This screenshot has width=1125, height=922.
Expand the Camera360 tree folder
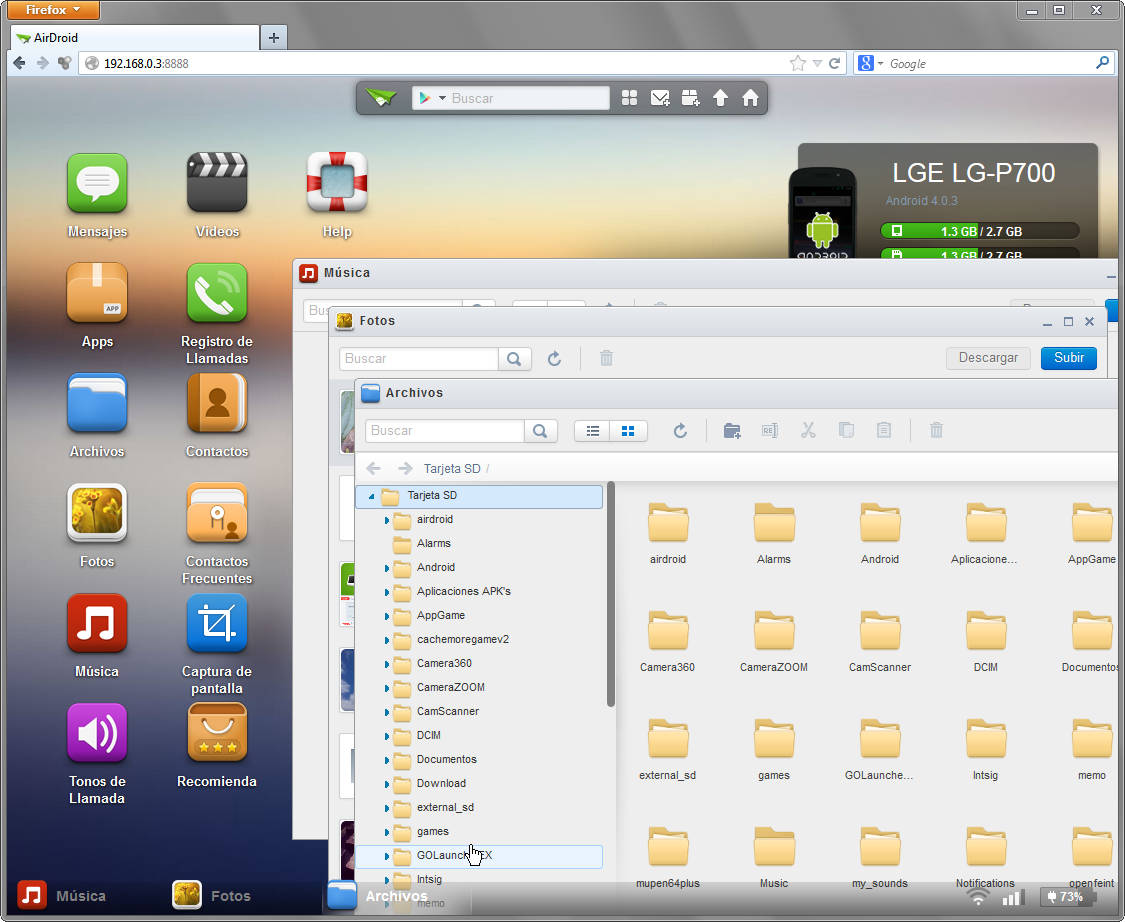pos(387,664)
